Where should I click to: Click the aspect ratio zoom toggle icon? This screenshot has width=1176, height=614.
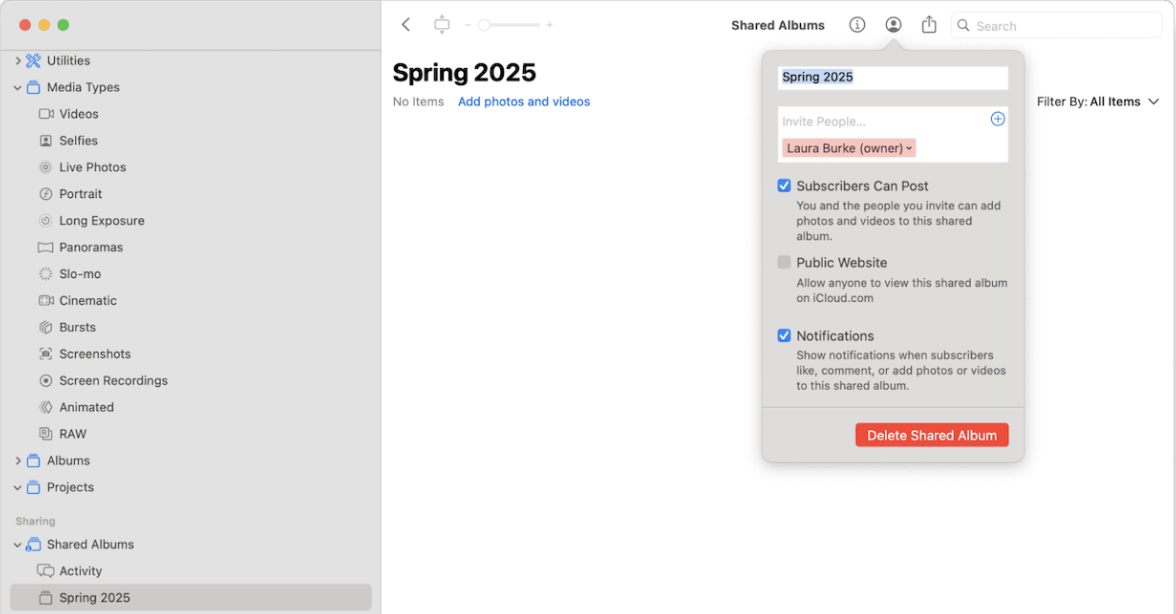[442, 25]
